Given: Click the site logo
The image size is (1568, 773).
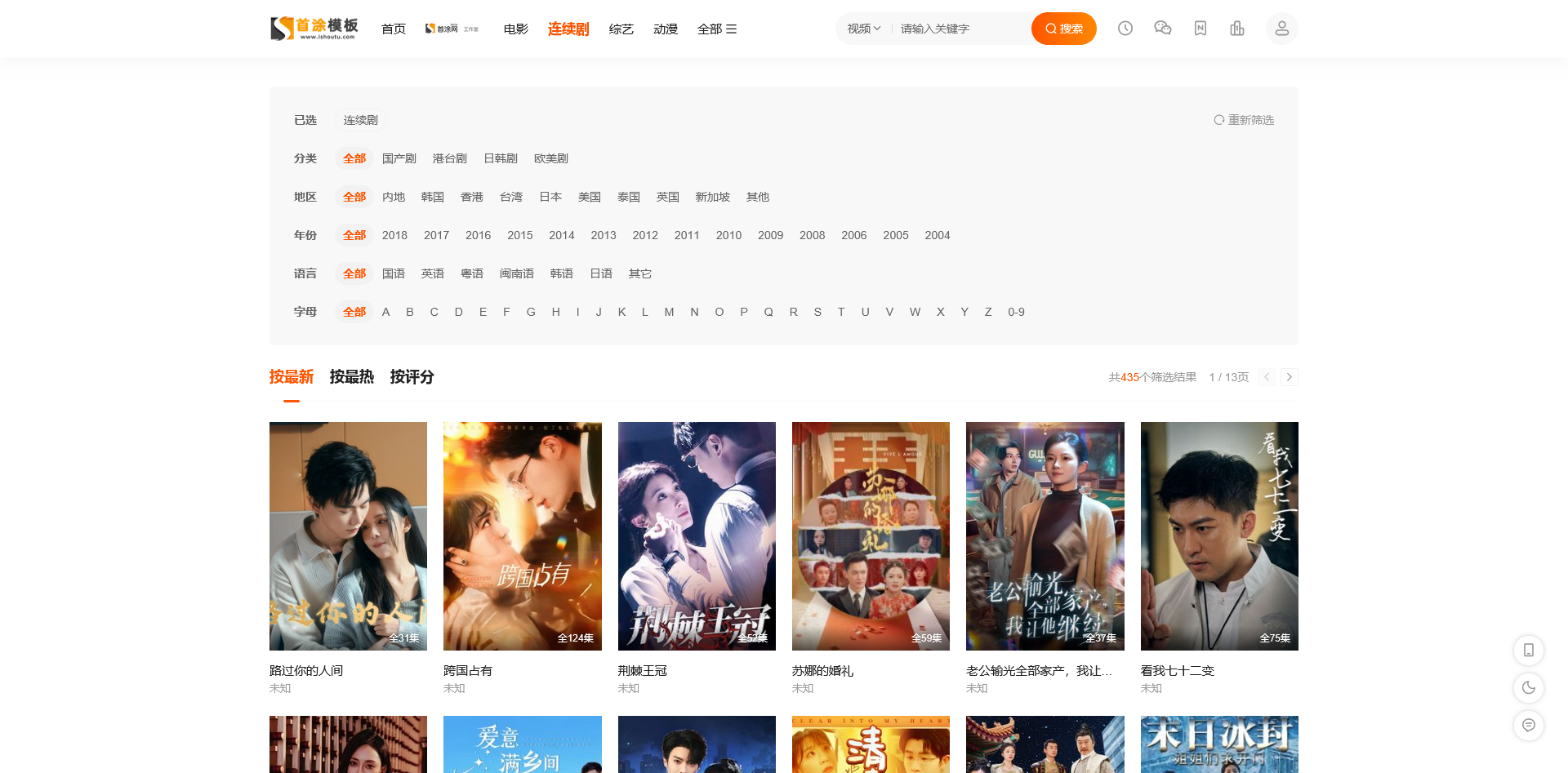Looking at the screenshot, I should 314,29.
